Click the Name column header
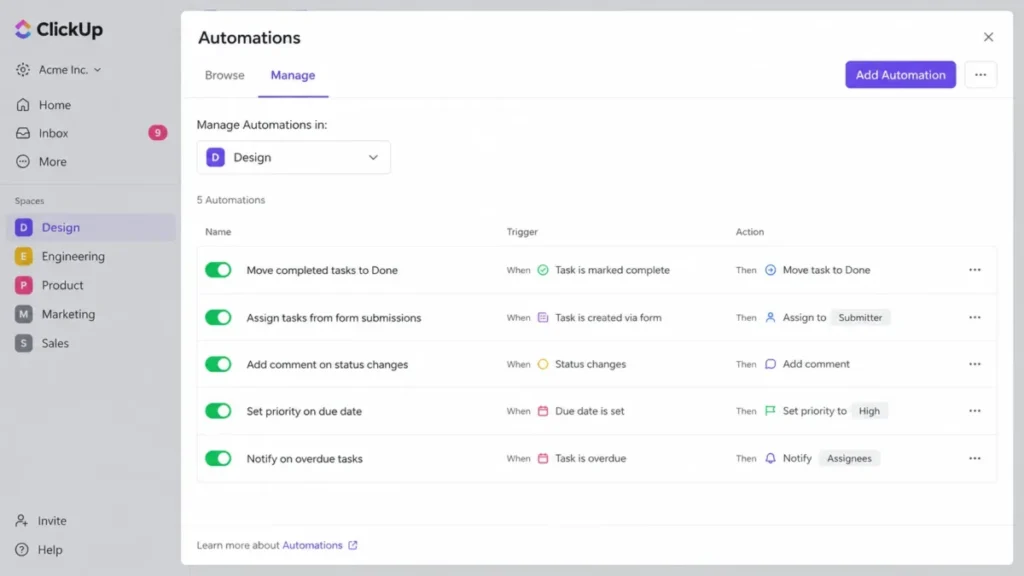 (x=218, y=232)
